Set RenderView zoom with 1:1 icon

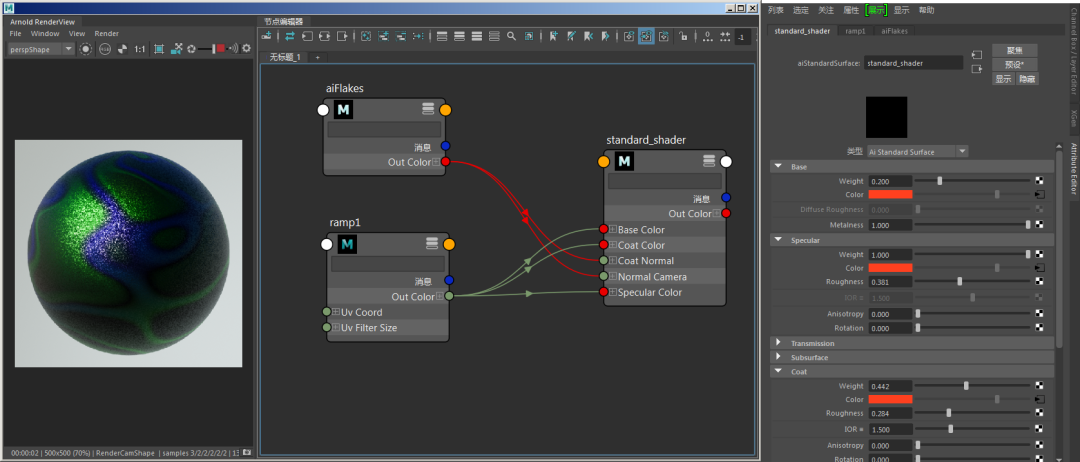tap(140, 49)
